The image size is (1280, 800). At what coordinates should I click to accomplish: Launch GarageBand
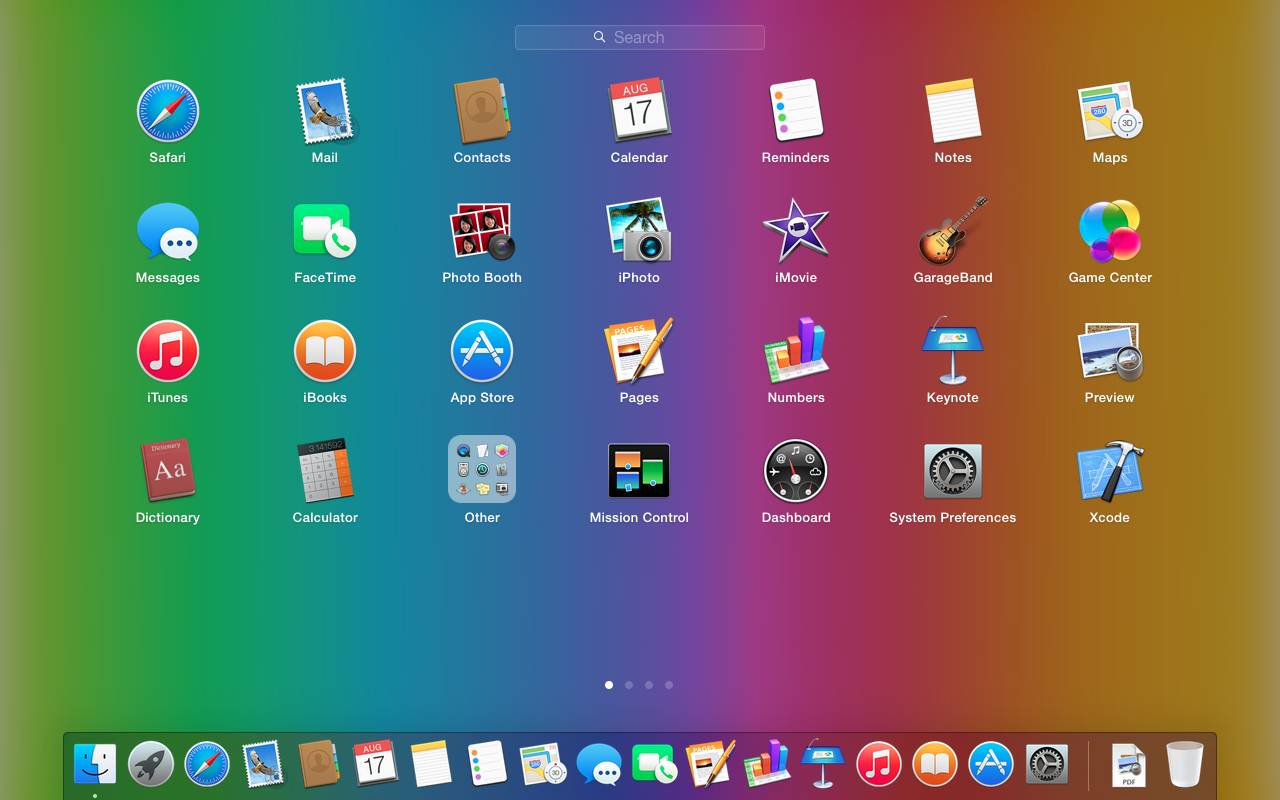coord(953,231)
